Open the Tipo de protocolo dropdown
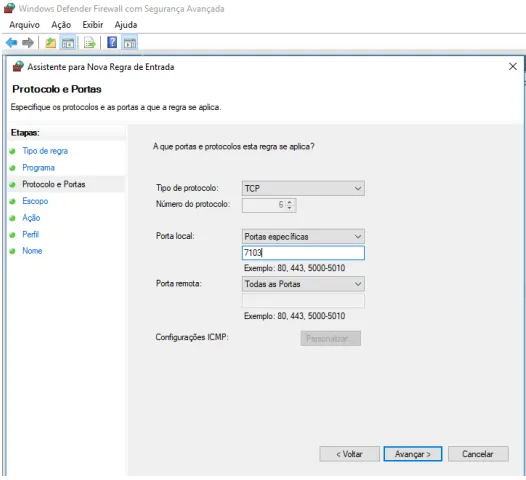 [x=303, y=189]
